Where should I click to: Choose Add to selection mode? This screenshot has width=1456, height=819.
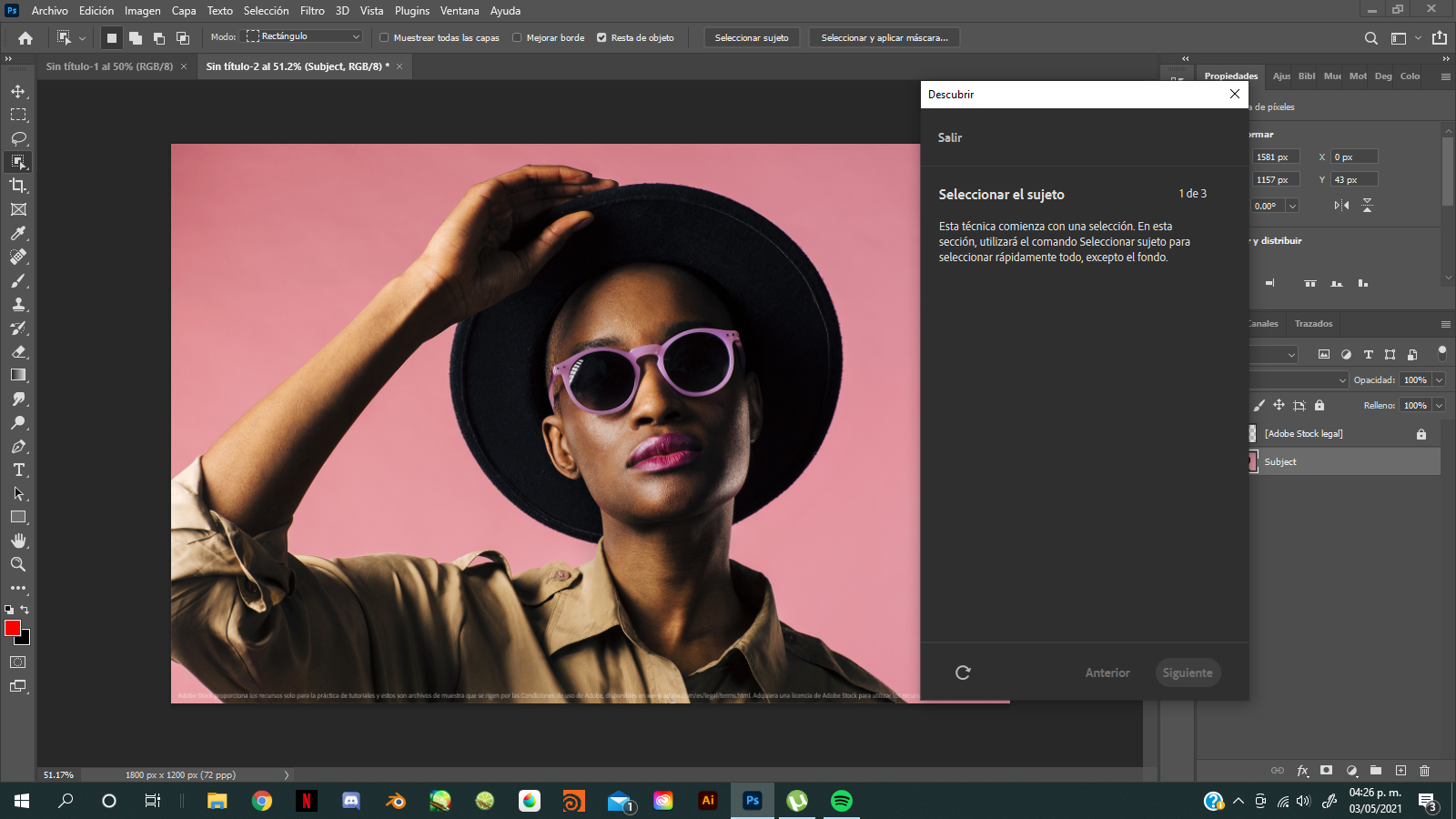point(136,38)
